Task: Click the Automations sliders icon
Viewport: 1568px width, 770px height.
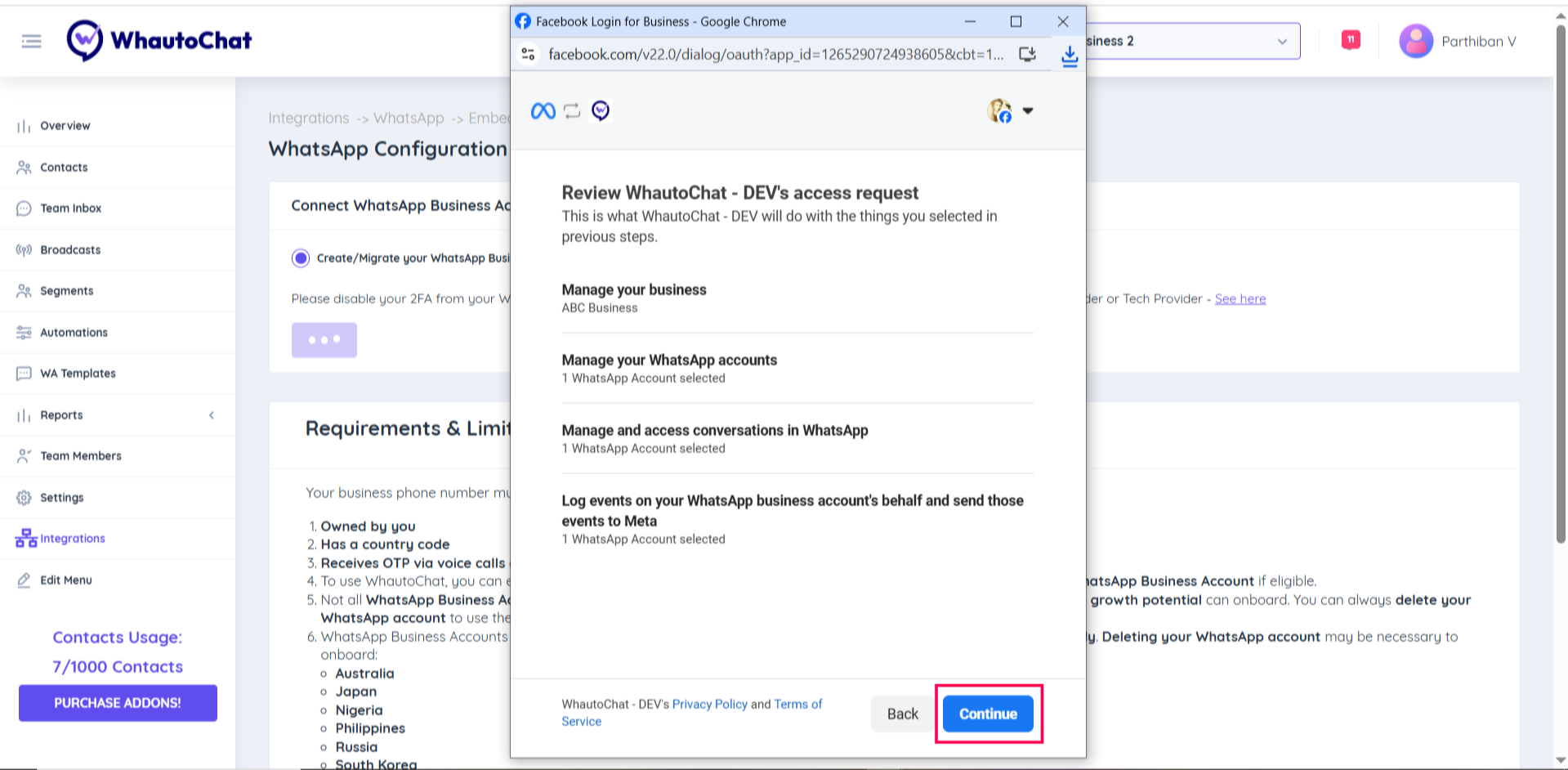Action: tap(24, 333)
